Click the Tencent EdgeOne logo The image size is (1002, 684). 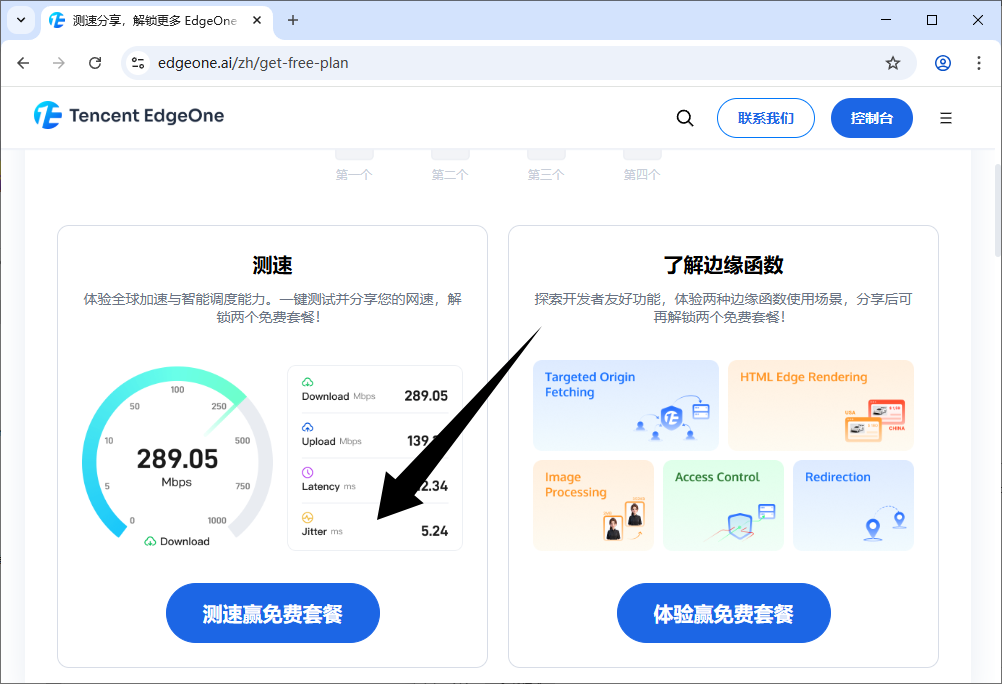(x=129, y=116)
